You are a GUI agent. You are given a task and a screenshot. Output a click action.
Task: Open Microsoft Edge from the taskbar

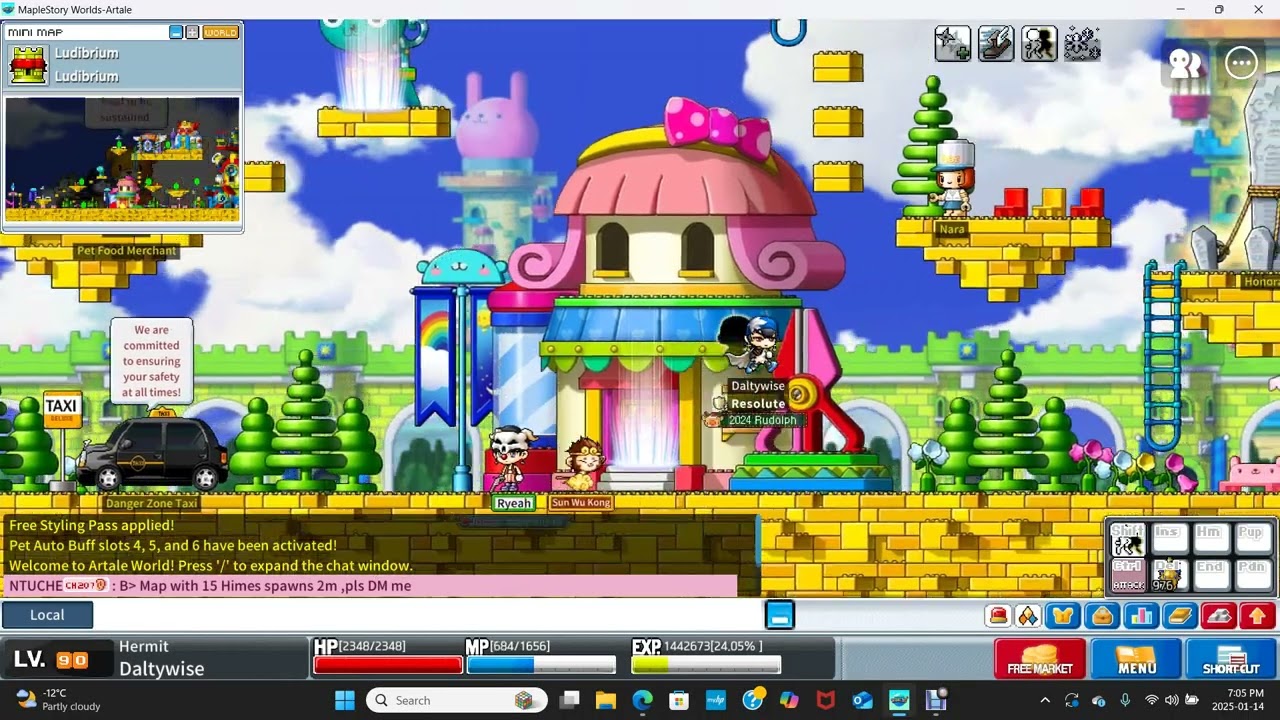point(642,700)
